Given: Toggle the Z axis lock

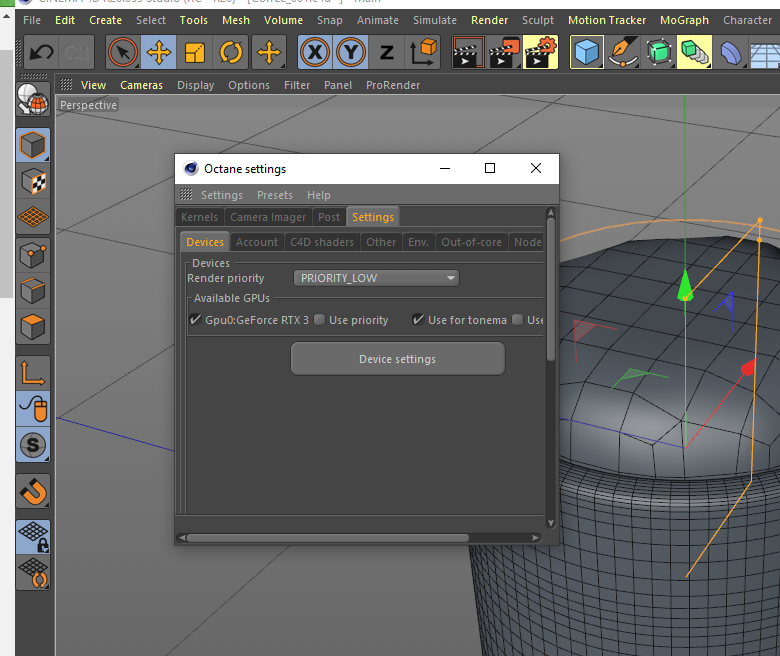Looking at the screenshot, I should (387, 52).
